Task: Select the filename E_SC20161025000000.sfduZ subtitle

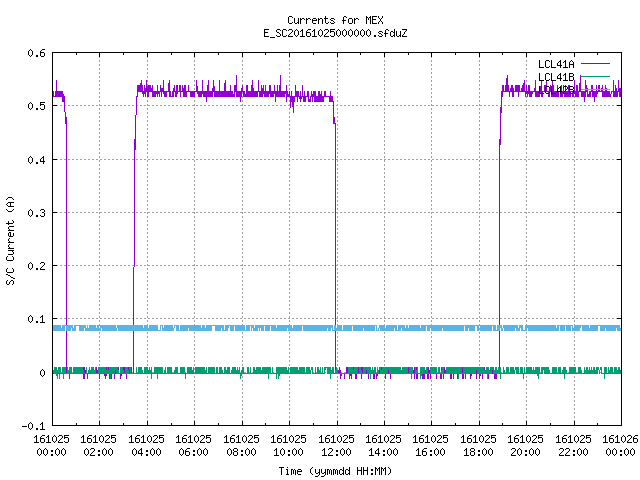Action: point(335,33)
